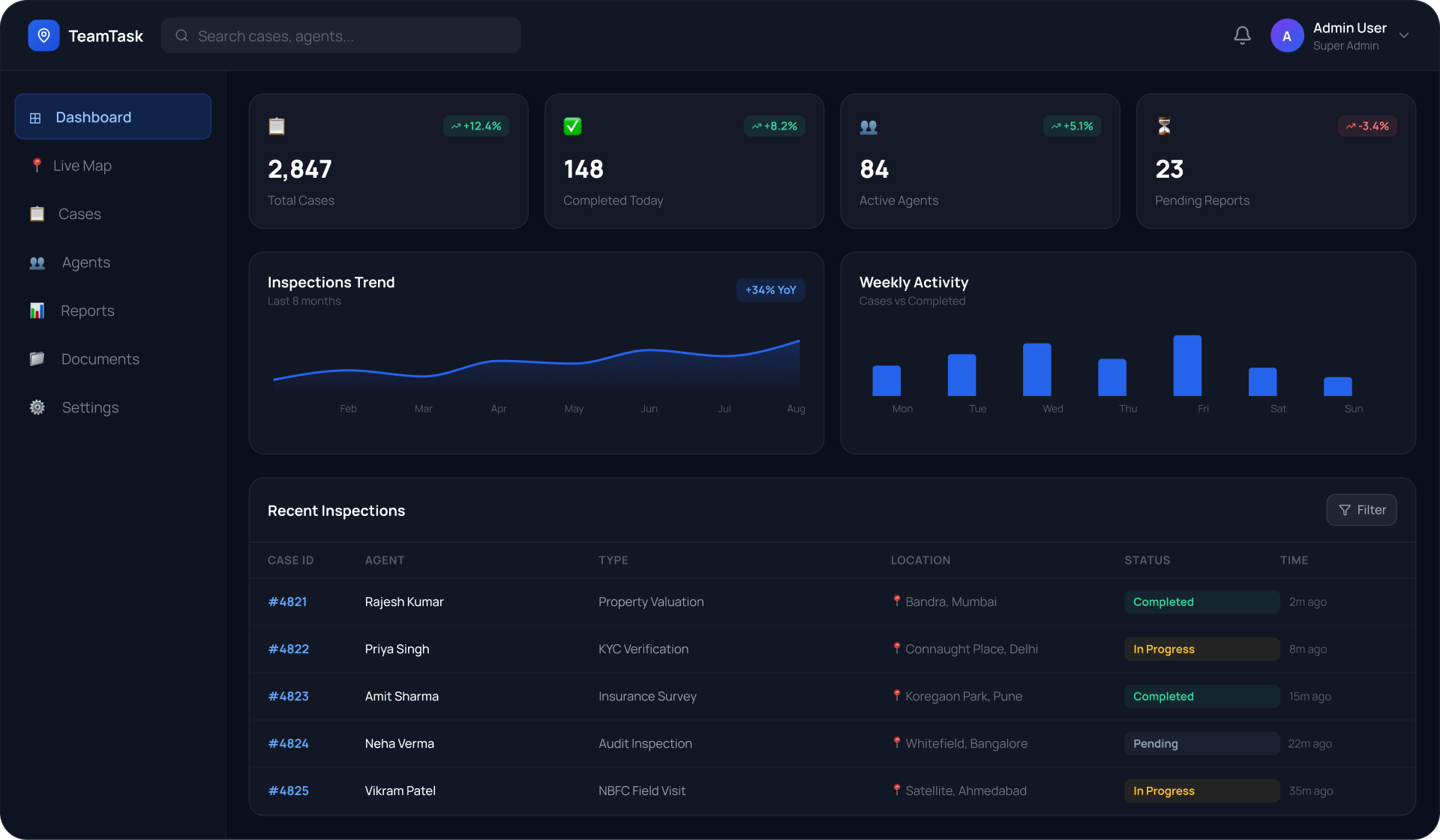
Task: Click the Filter funnel icon
Action: point(1344,510)
